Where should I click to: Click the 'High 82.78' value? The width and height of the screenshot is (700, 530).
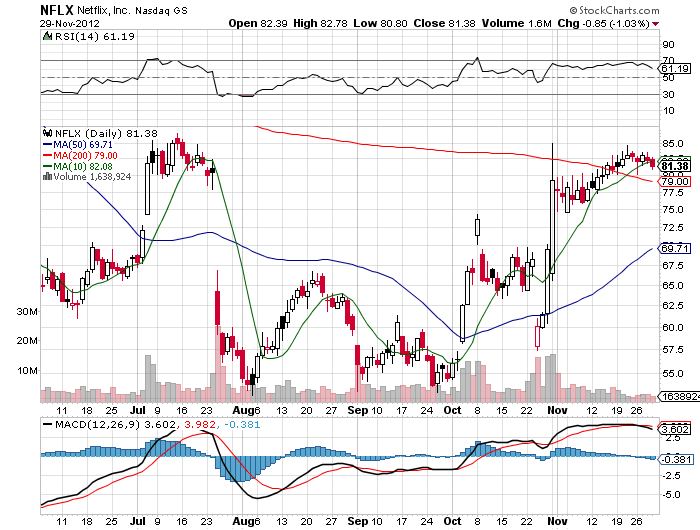point(320,23)
